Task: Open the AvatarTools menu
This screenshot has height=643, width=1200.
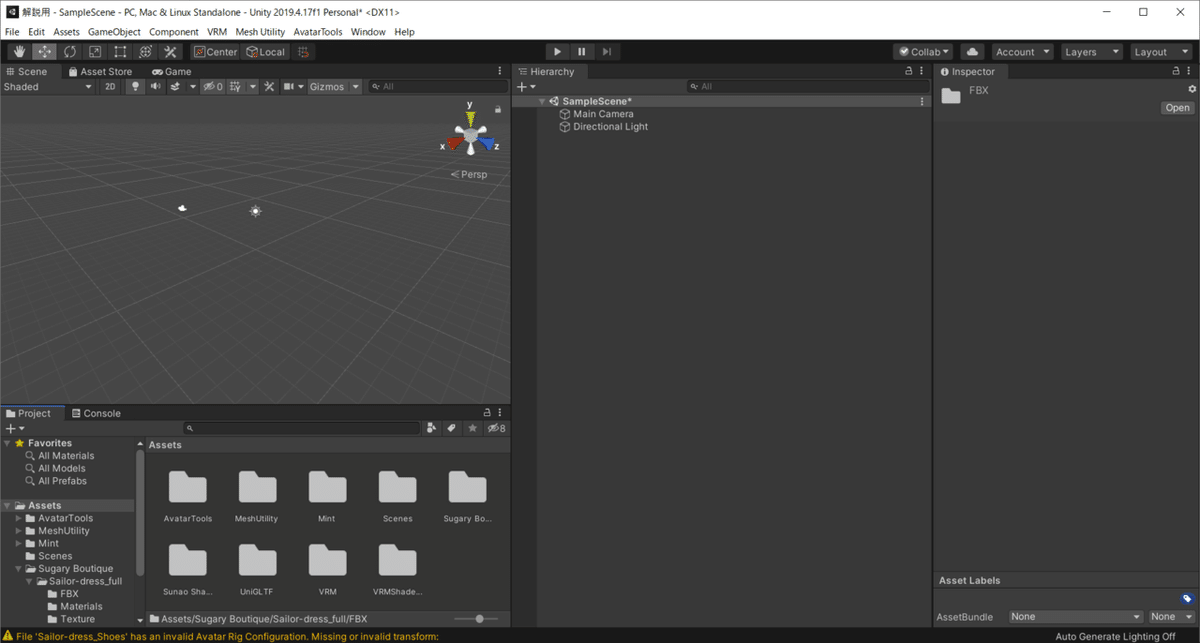Action: tap(318, 32)
